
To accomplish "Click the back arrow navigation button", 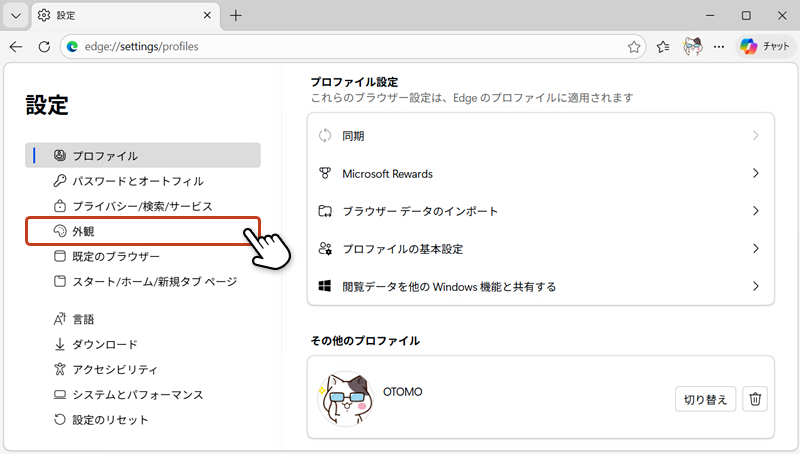I will click(16, 47).
